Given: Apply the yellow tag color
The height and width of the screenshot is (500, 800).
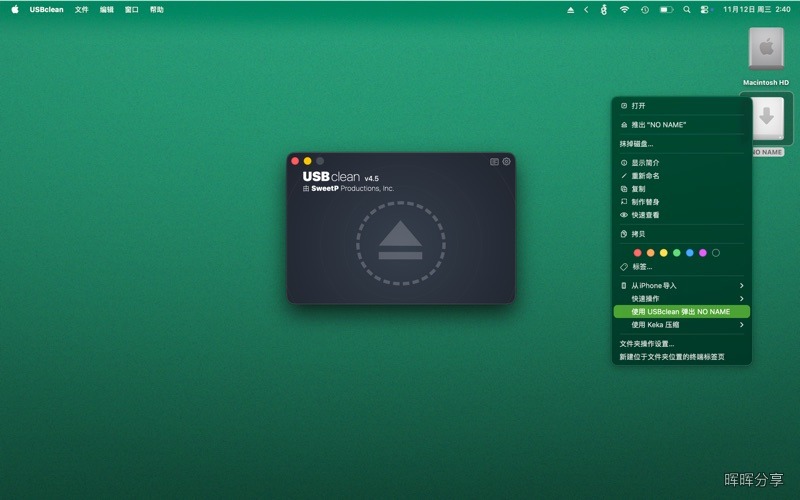Looking at the screenshot, I should click(663, 253).
